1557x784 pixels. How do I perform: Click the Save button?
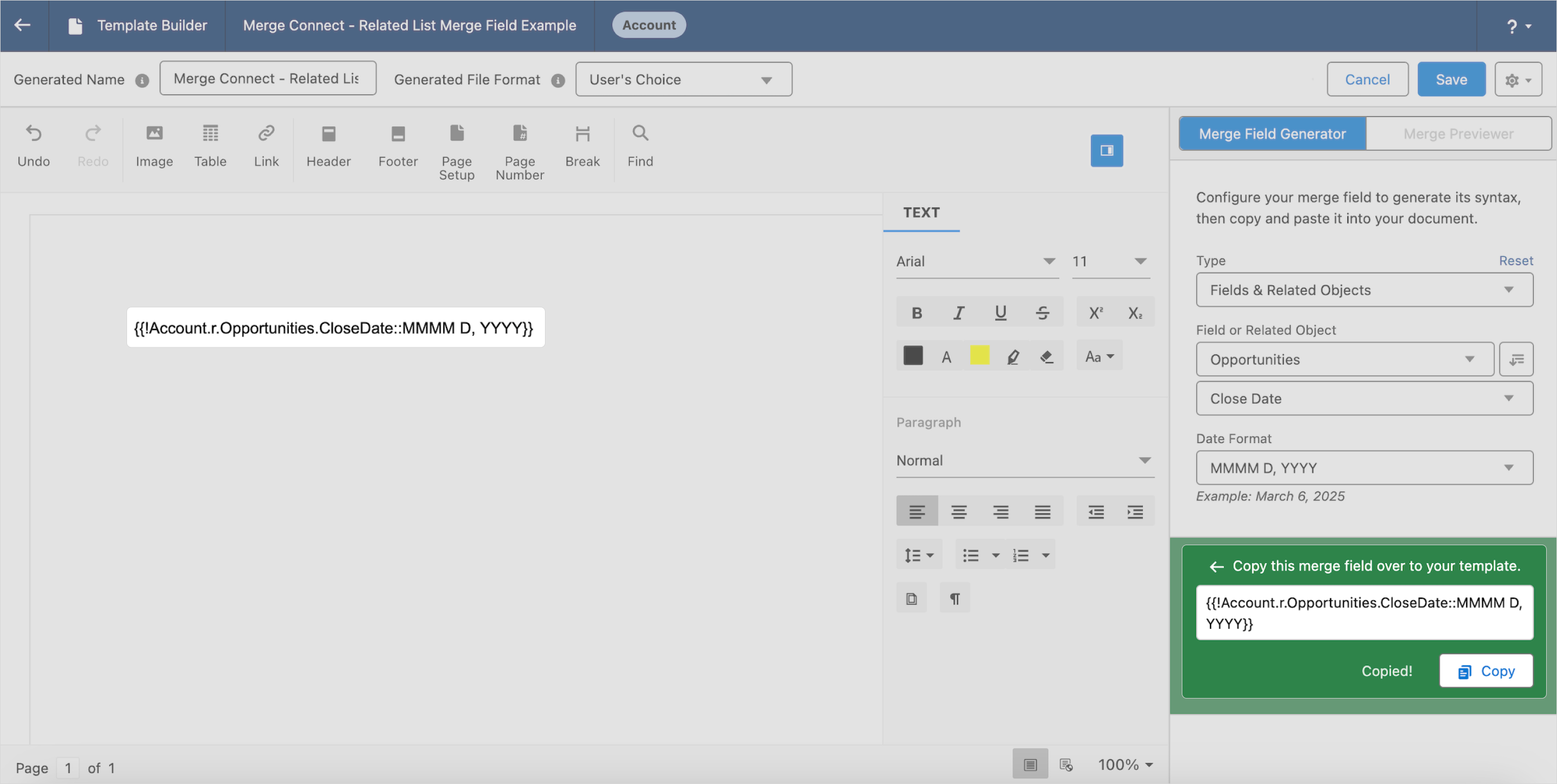tap(1450, 79)
